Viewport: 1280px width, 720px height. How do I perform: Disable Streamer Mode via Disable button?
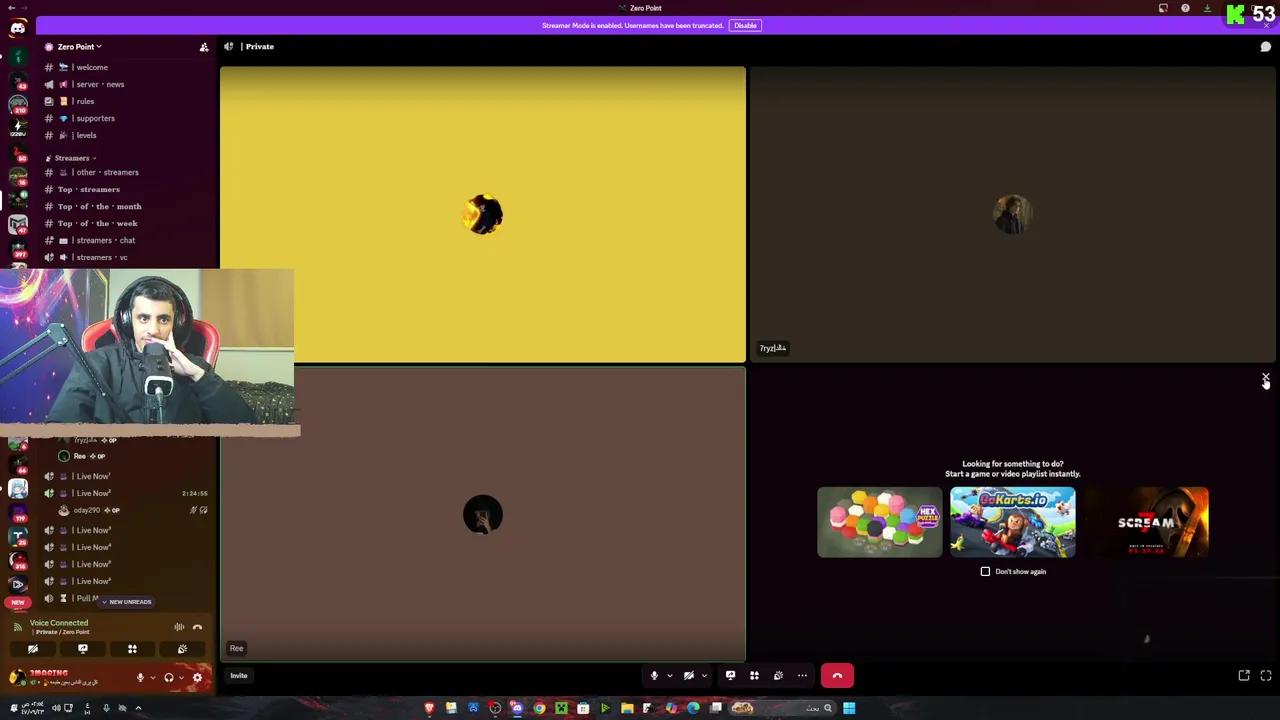[x=745, y=25]
